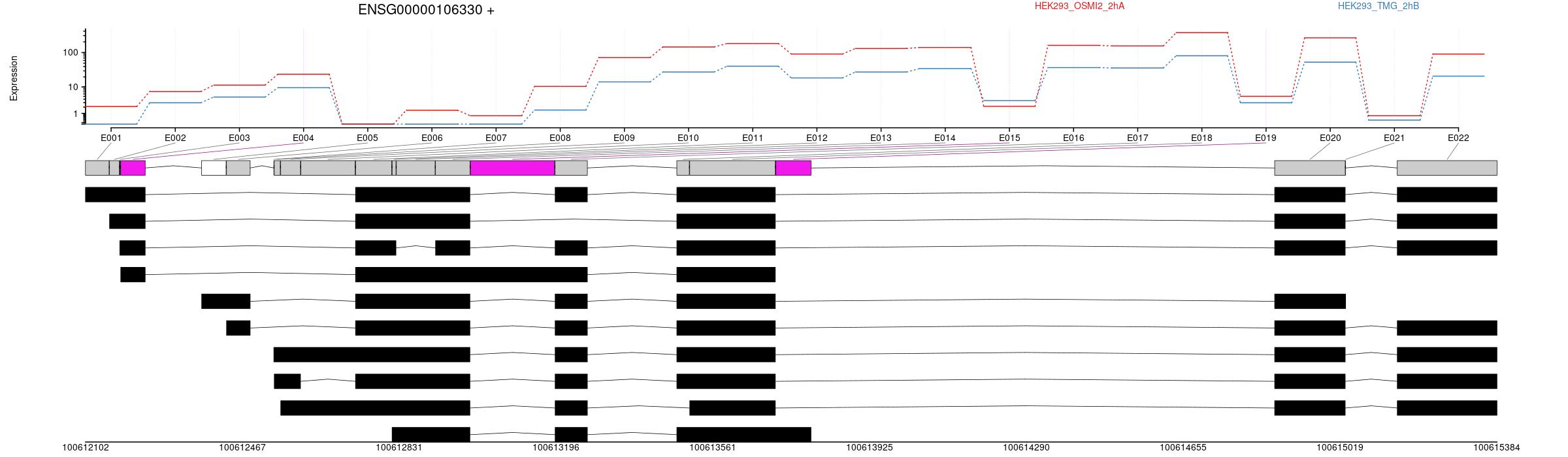This screenshot has width=1568, height=457.
Task: Click exon label E021
Action: [1394, 138]
